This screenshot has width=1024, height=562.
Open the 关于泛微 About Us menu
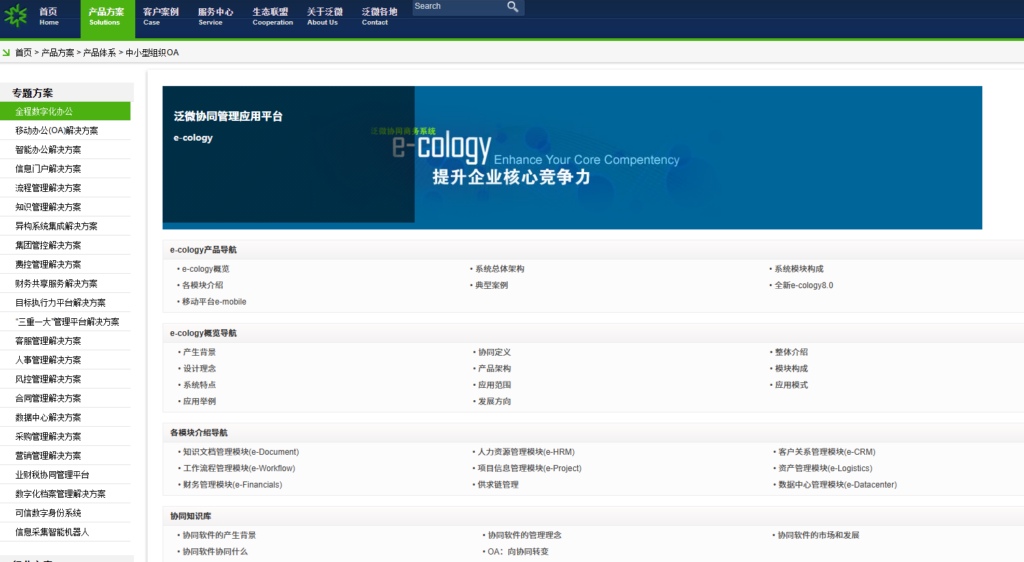[325, 17]
